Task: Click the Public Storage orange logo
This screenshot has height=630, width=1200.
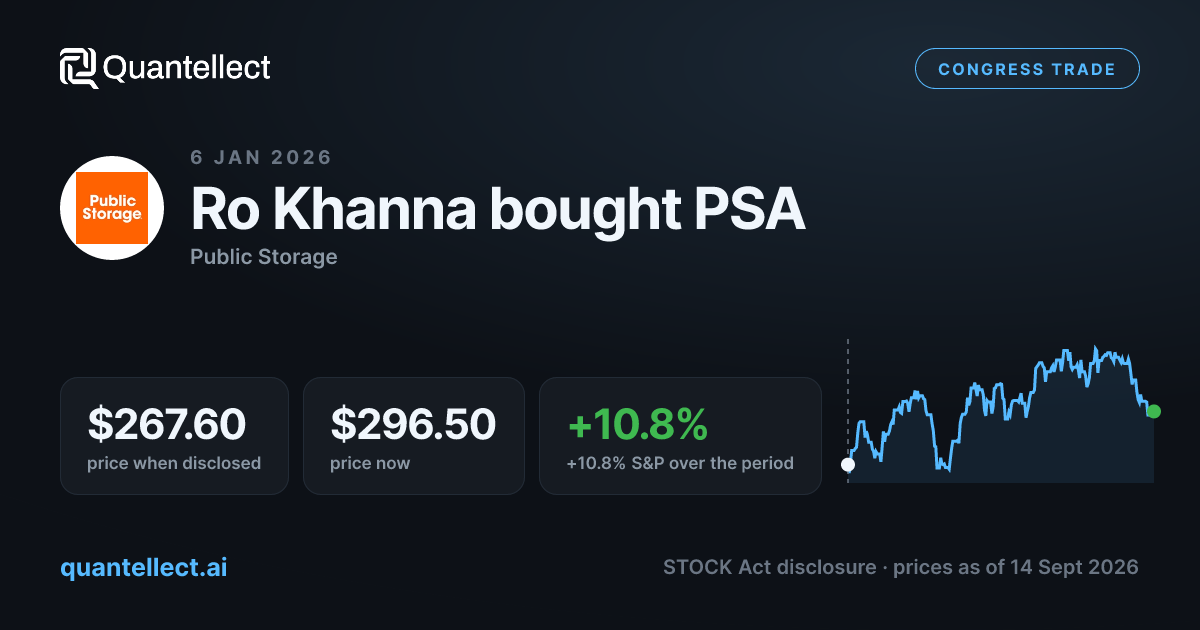Action: (112, 208)
